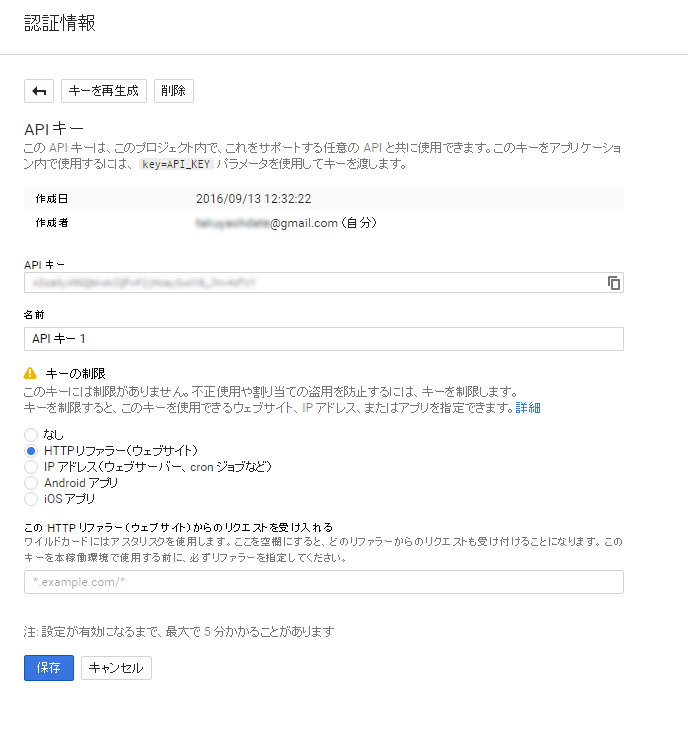
Task: Click the creator gmail address text
Action: point(286,223)
